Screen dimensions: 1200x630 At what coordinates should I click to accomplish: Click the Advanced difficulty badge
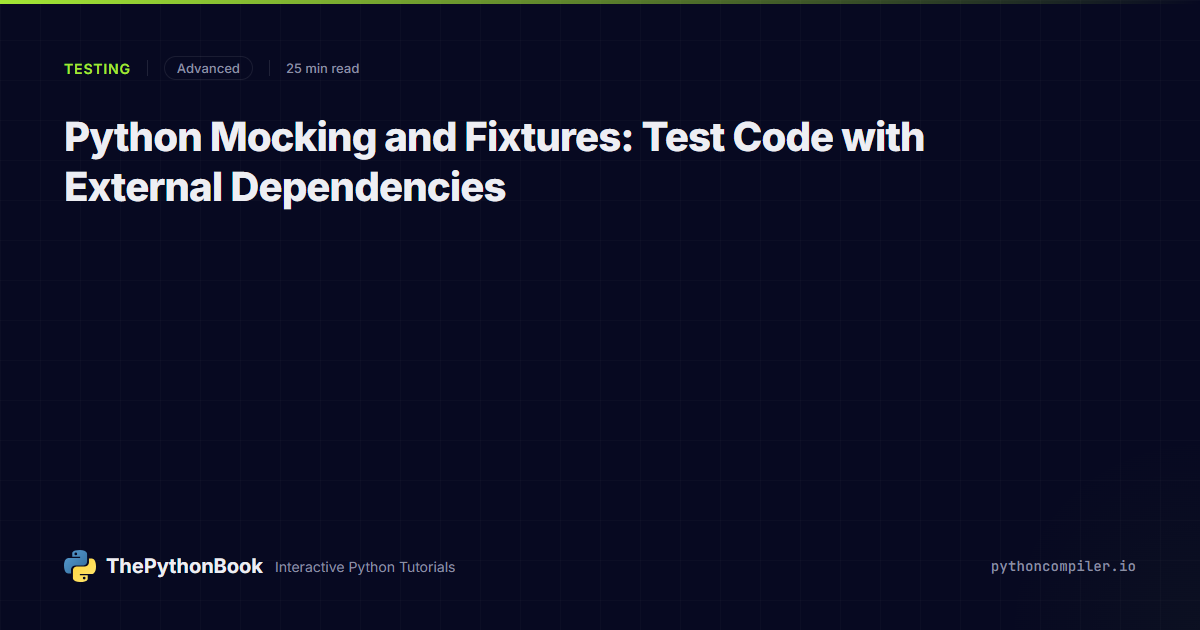[x=208, y=69]
